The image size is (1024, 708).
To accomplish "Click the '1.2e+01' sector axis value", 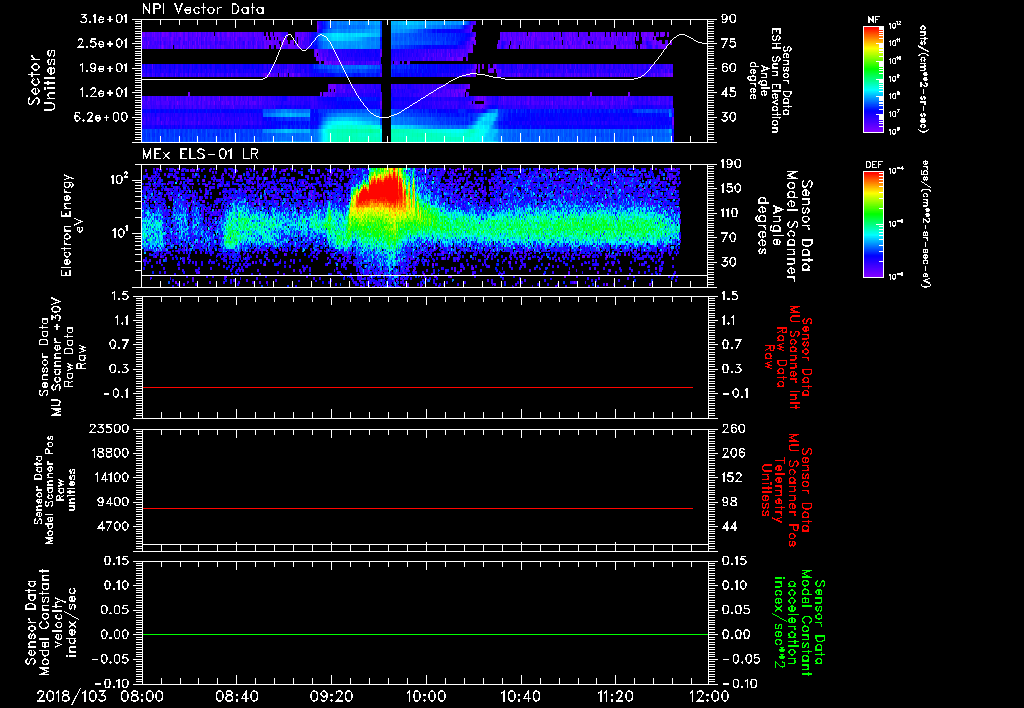I will [x=103, y=93].
